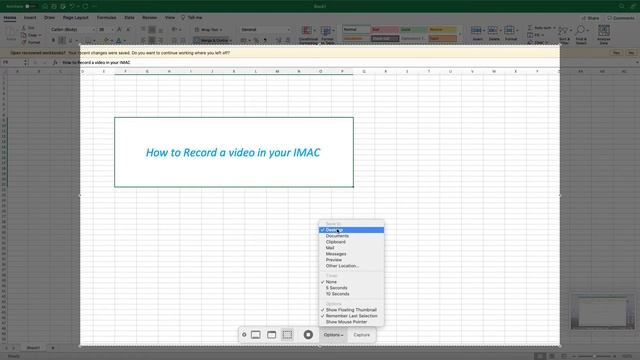Apply the Neutral cell style
This screenshot has height=360, width=640.
(442, 30)
